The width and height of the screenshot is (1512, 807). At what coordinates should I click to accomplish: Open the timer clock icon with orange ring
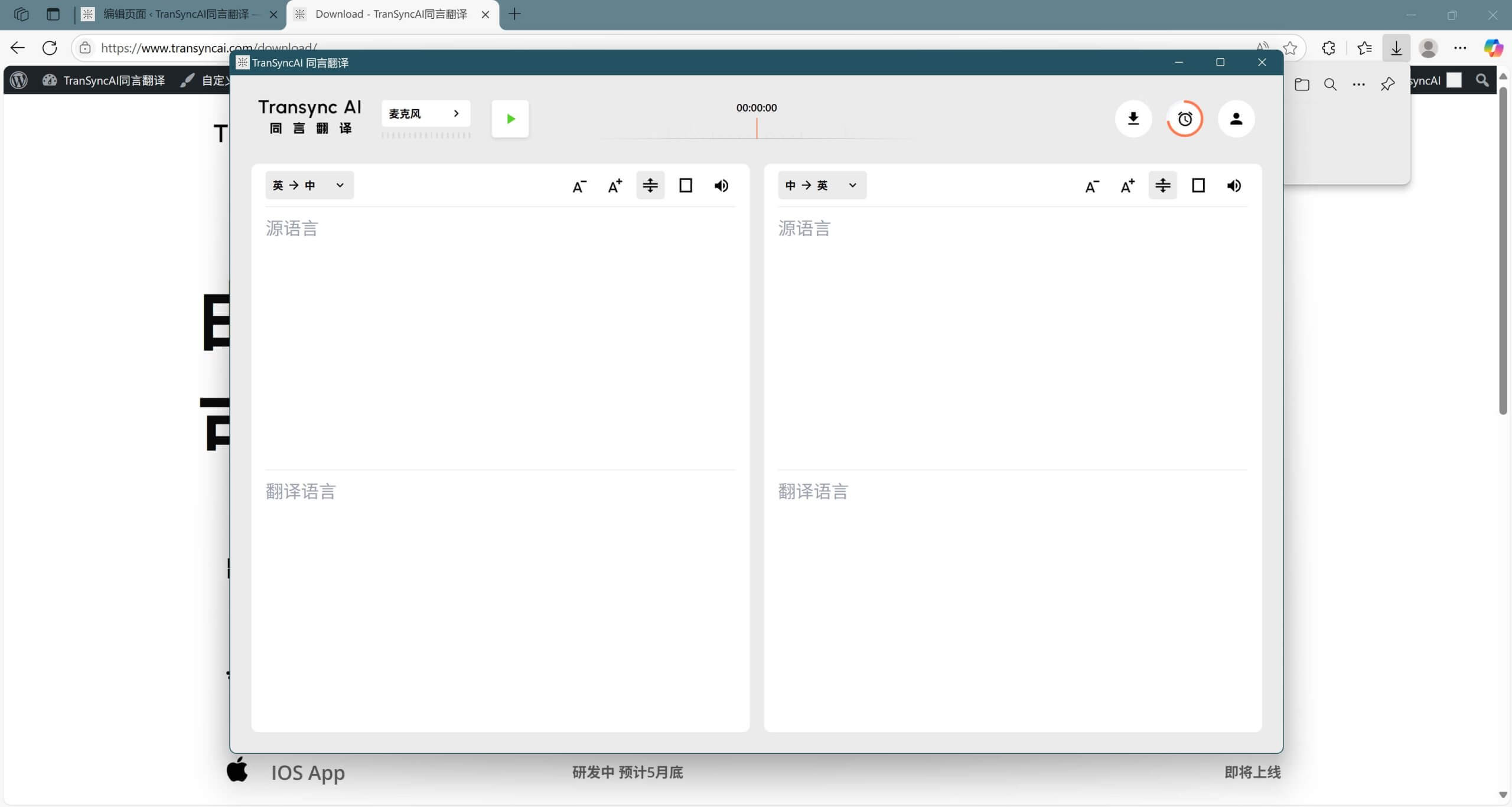[1185, 119]
